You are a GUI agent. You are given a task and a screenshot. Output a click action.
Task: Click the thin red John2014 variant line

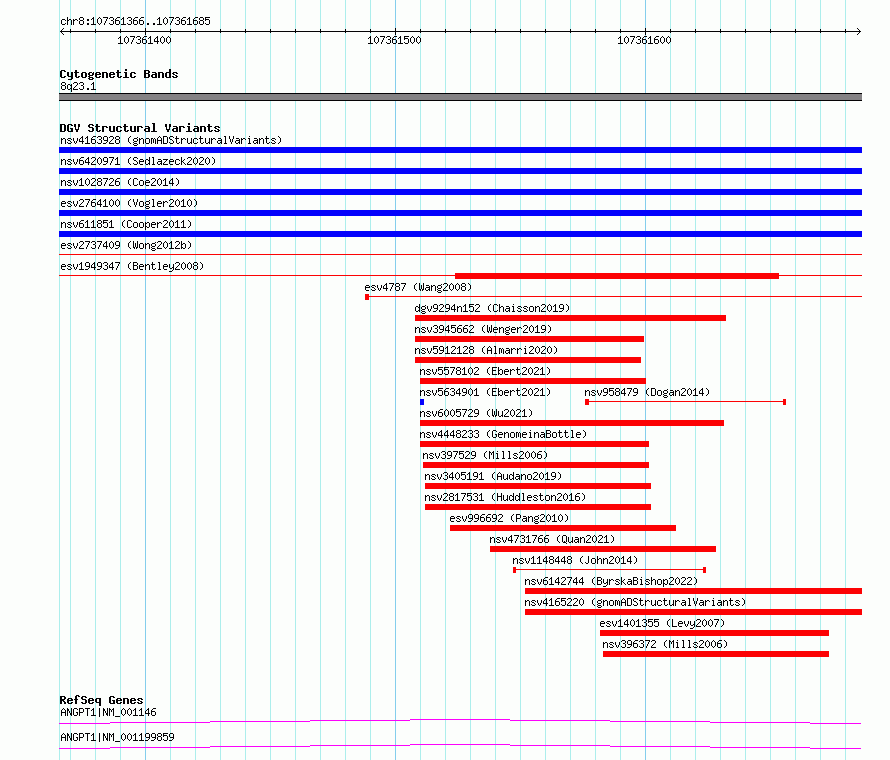coord(610,570)
